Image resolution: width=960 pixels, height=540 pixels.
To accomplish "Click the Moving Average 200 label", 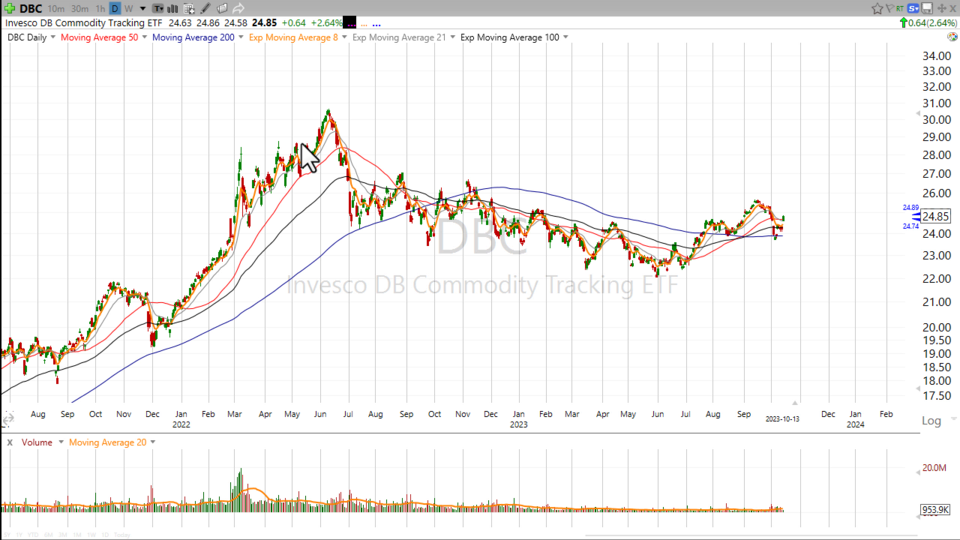I will [193, 37].
